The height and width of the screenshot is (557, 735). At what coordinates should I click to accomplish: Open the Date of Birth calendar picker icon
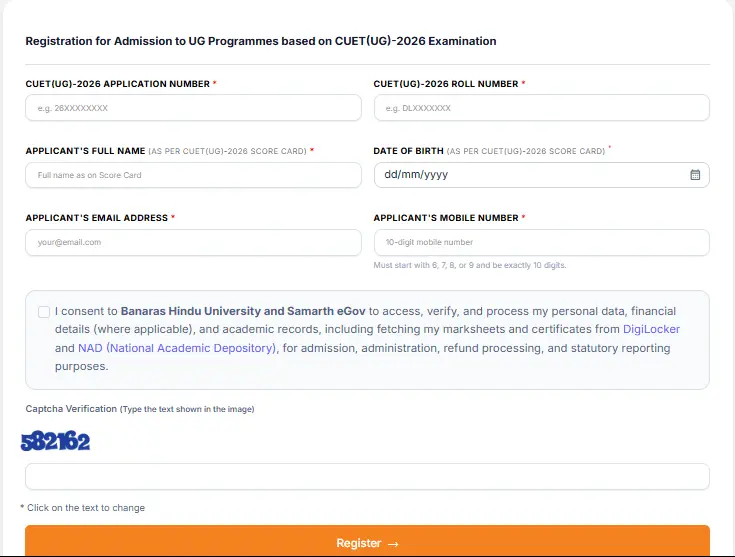click(695, 175)
